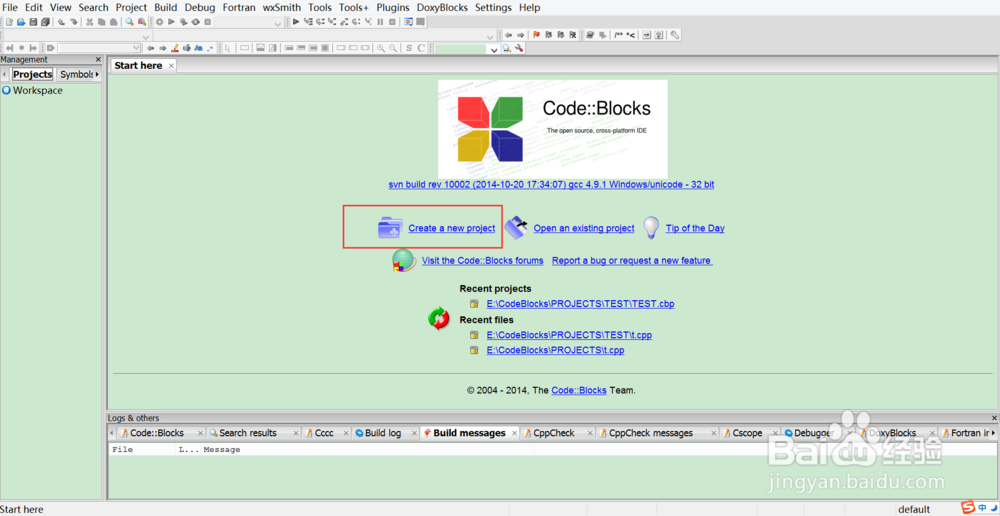1000x516 pixels.
Task: Click the Open file toolbar icon
Action: coord(20,22)
